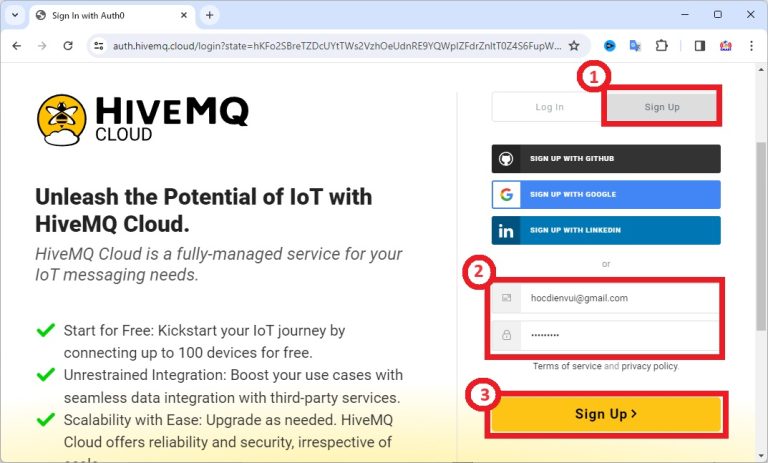Open a new browser tab

[209, 15]
